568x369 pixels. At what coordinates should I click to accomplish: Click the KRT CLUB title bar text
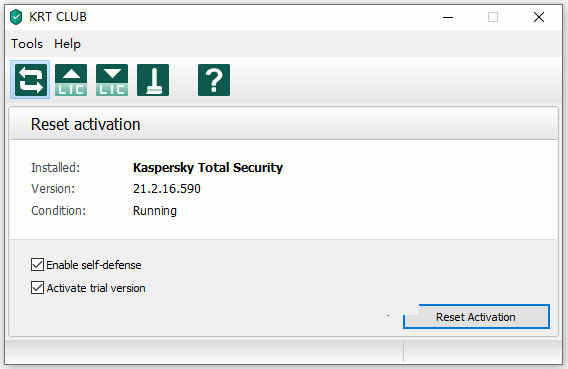[58, 17]
